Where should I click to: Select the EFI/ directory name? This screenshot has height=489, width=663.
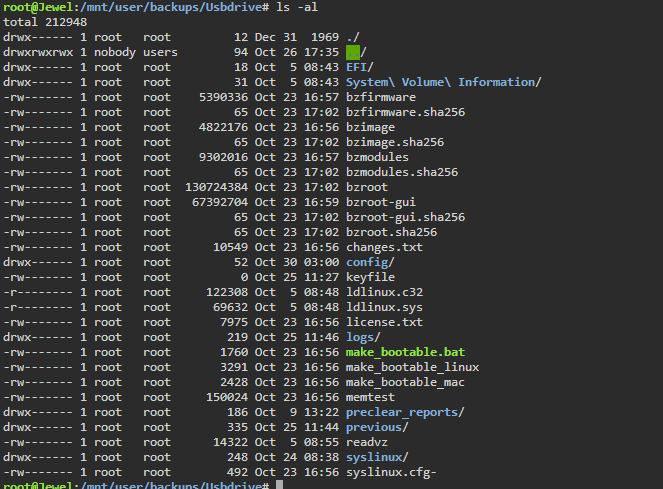tap(360, 67)
